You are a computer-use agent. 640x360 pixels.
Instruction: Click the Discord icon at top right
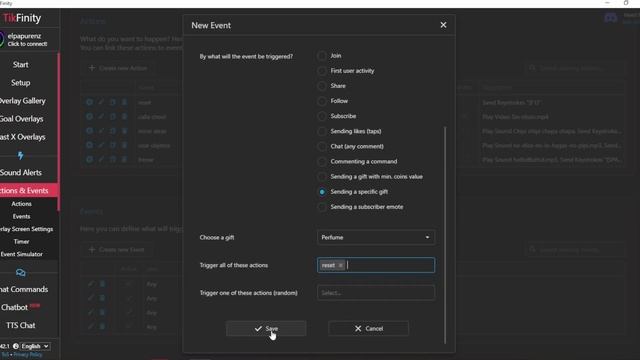click(611, 18)
